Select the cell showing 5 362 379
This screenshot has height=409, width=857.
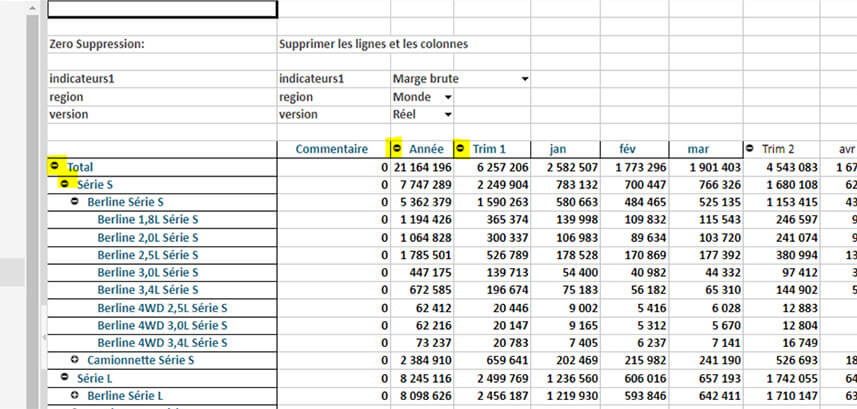coord(422,202)
